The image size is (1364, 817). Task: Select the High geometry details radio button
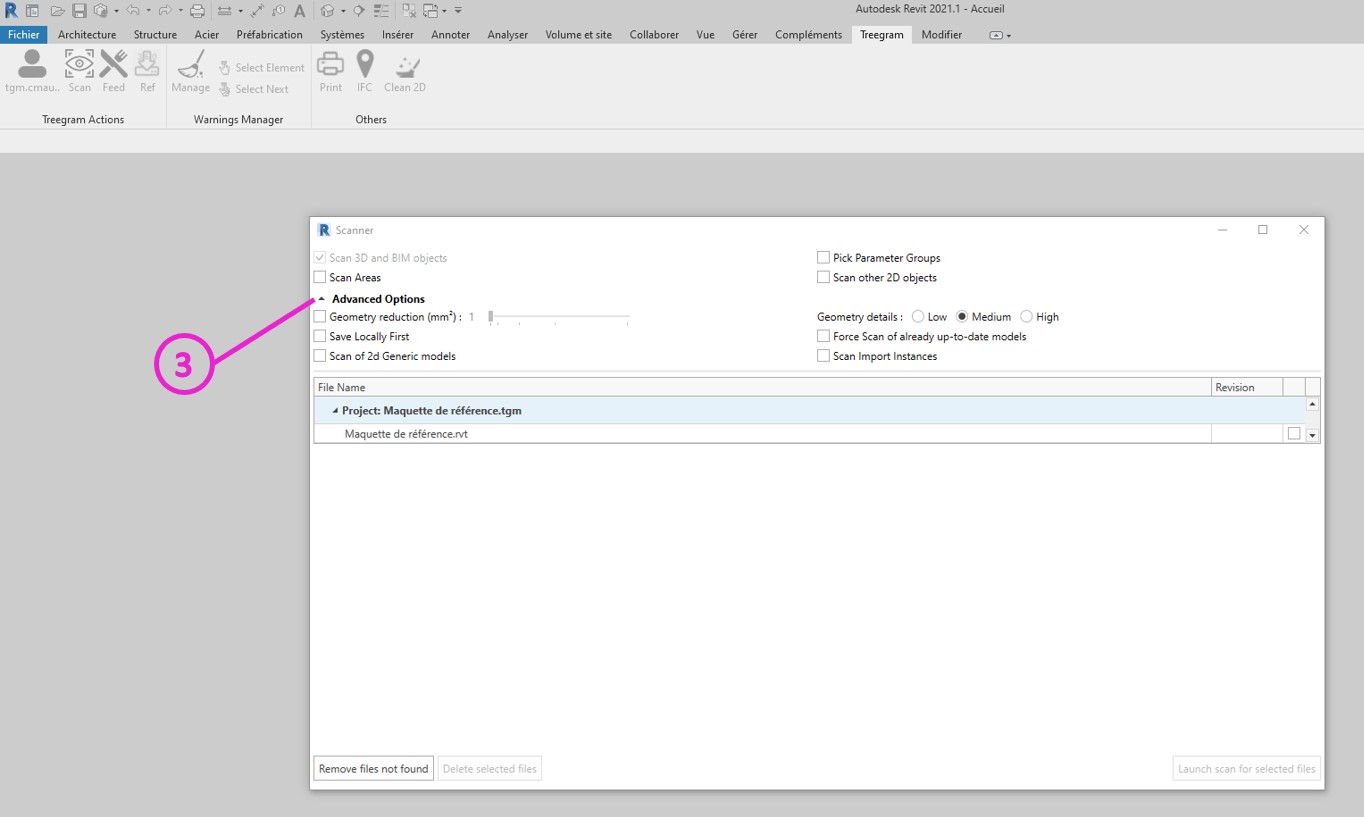tap(1026, 317)
